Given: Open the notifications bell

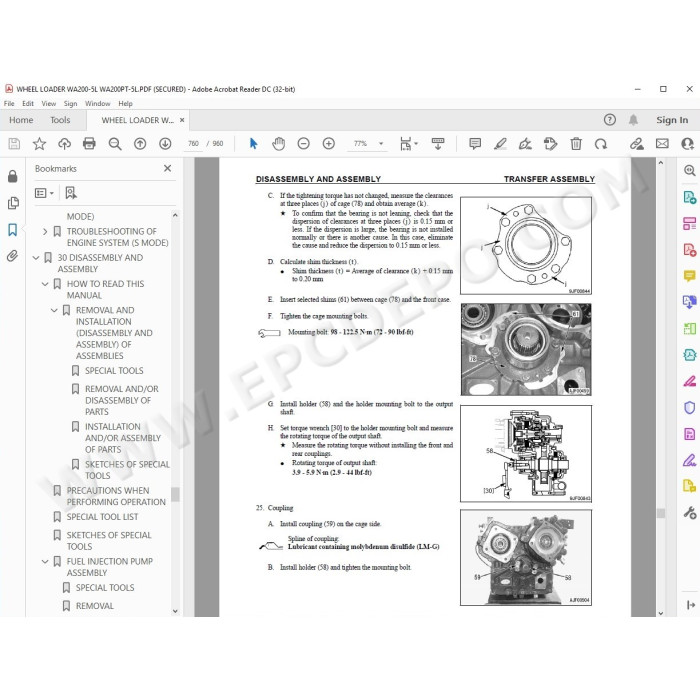Looking at the screenshot, I should 633,120.
